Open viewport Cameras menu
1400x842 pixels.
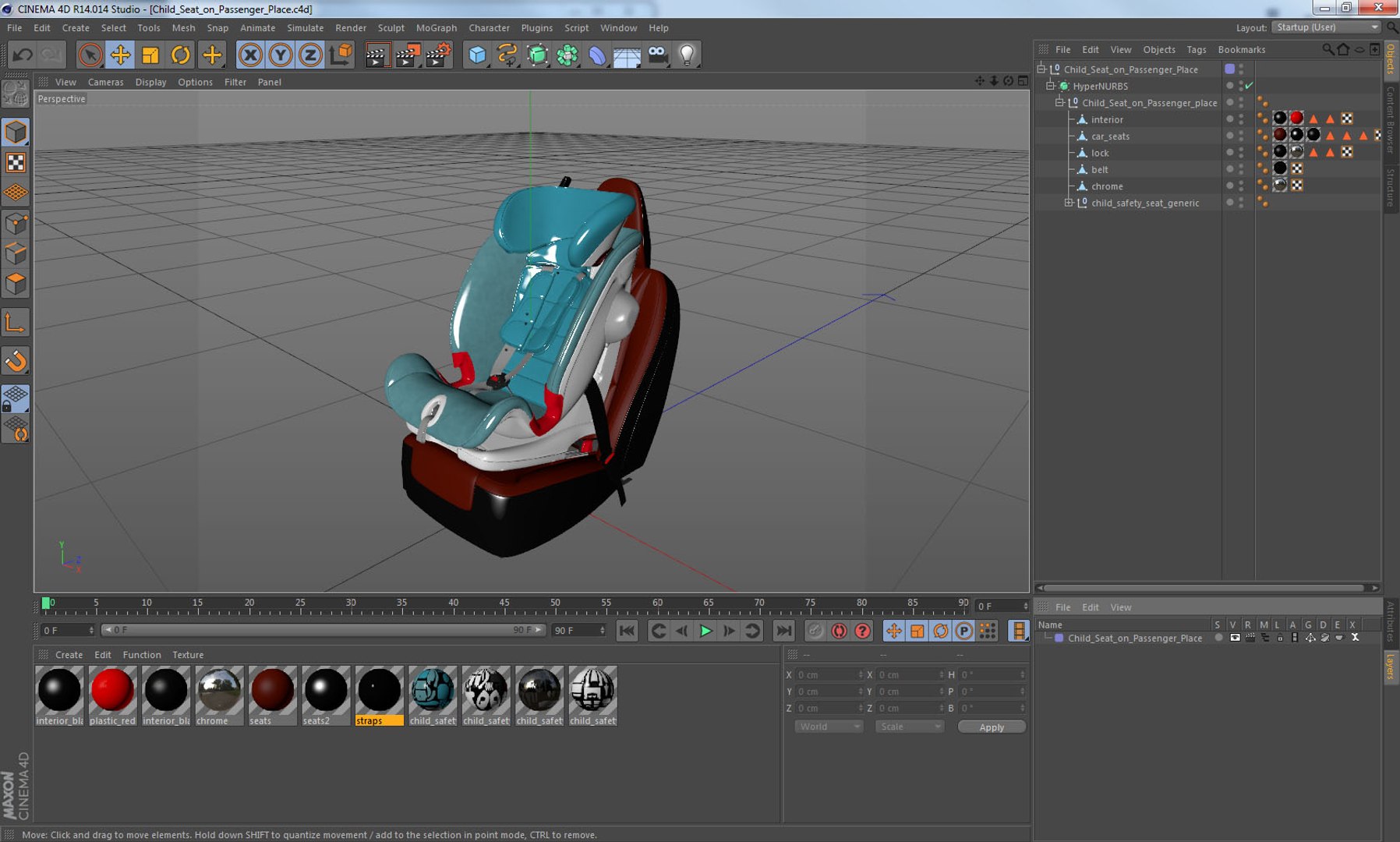pos(105,82)
